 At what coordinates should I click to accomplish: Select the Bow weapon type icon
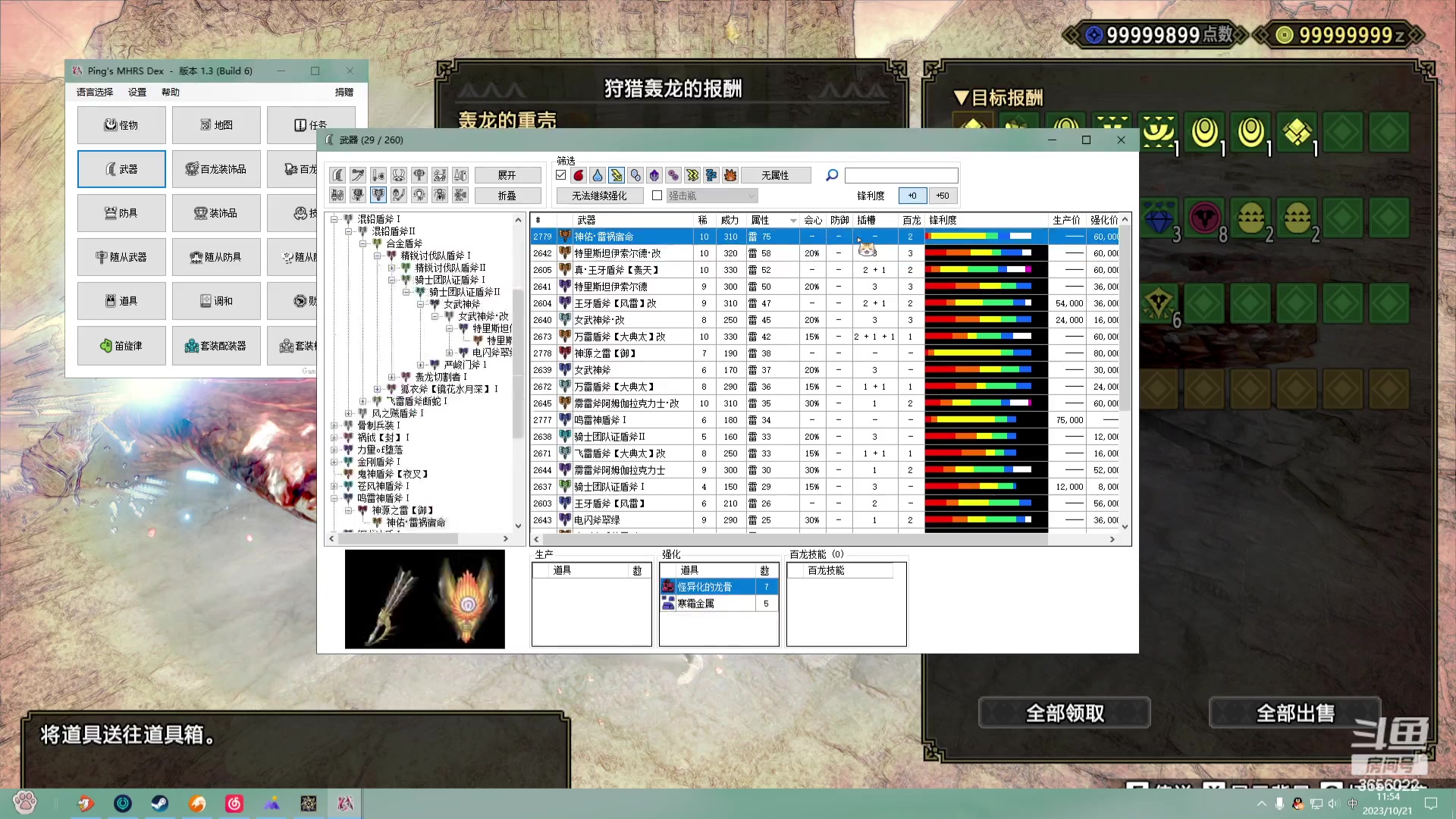[419, 196]
